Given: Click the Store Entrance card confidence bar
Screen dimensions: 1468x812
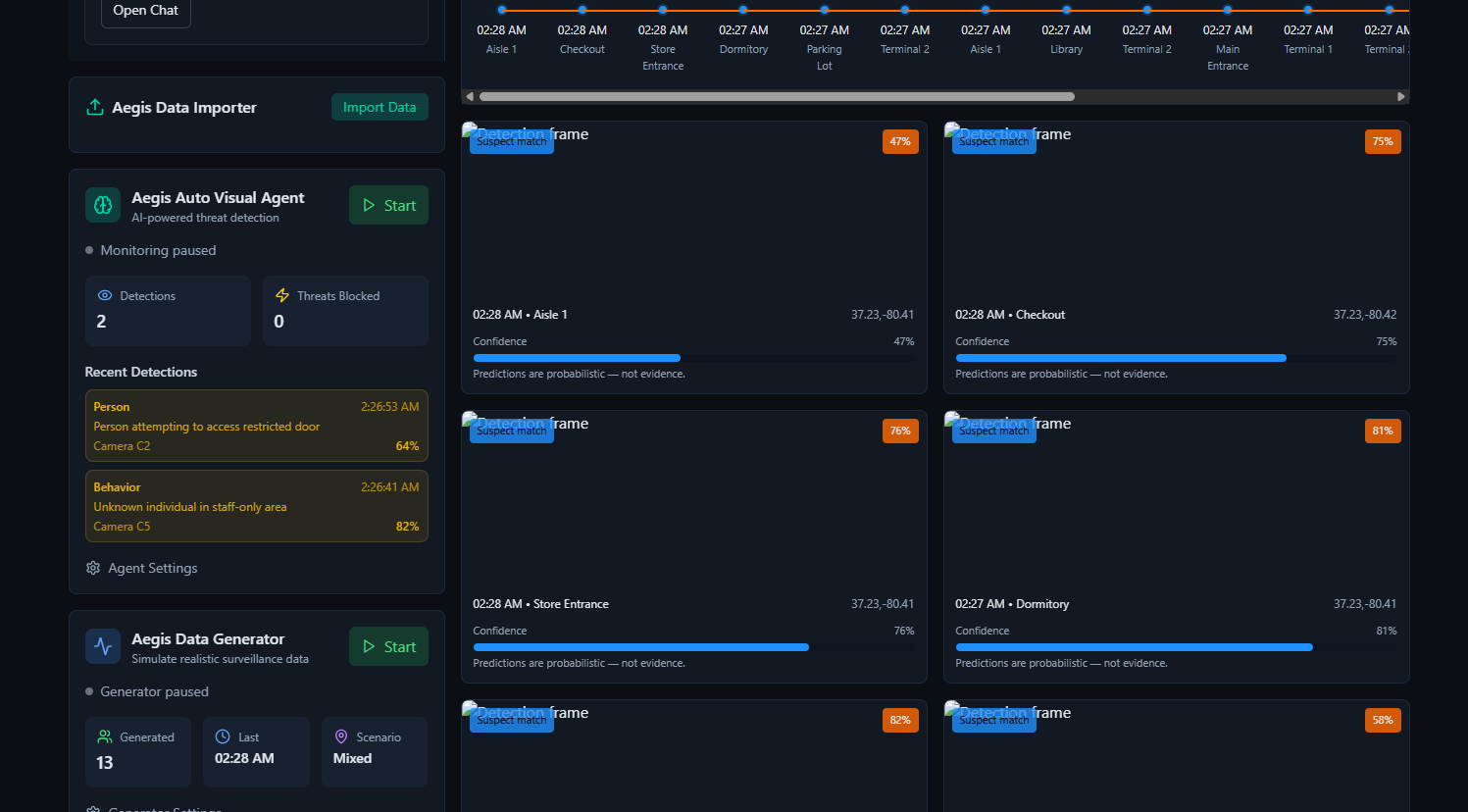Looking at the screenshot, I should pyautogui.click(x=693, y=647).
